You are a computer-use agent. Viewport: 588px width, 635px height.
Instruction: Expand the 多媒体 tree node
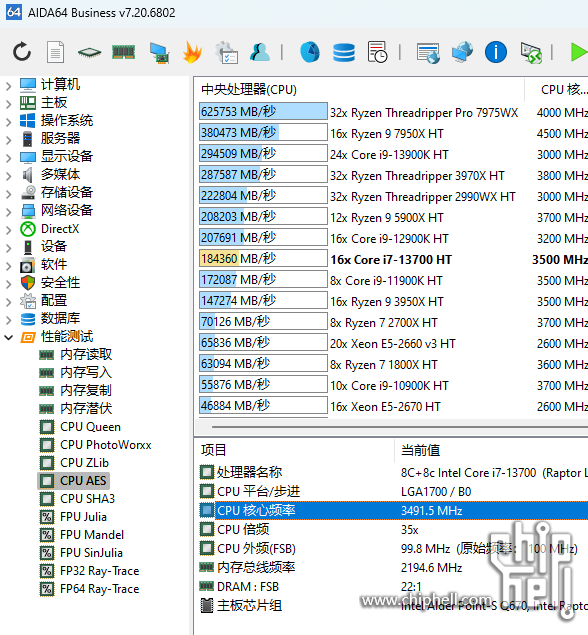(x=9, y=175)
